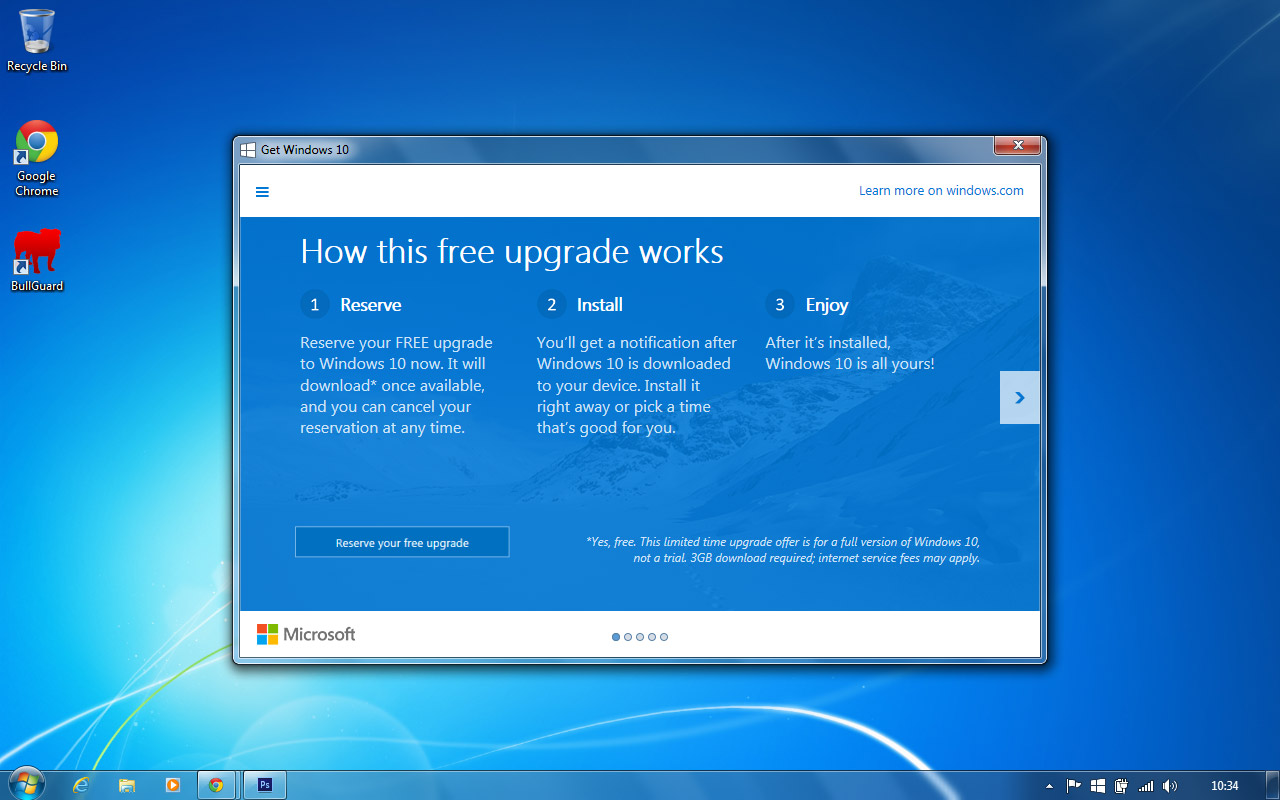Open the hamburger menu in Get Windows 10

pos(262,192)
